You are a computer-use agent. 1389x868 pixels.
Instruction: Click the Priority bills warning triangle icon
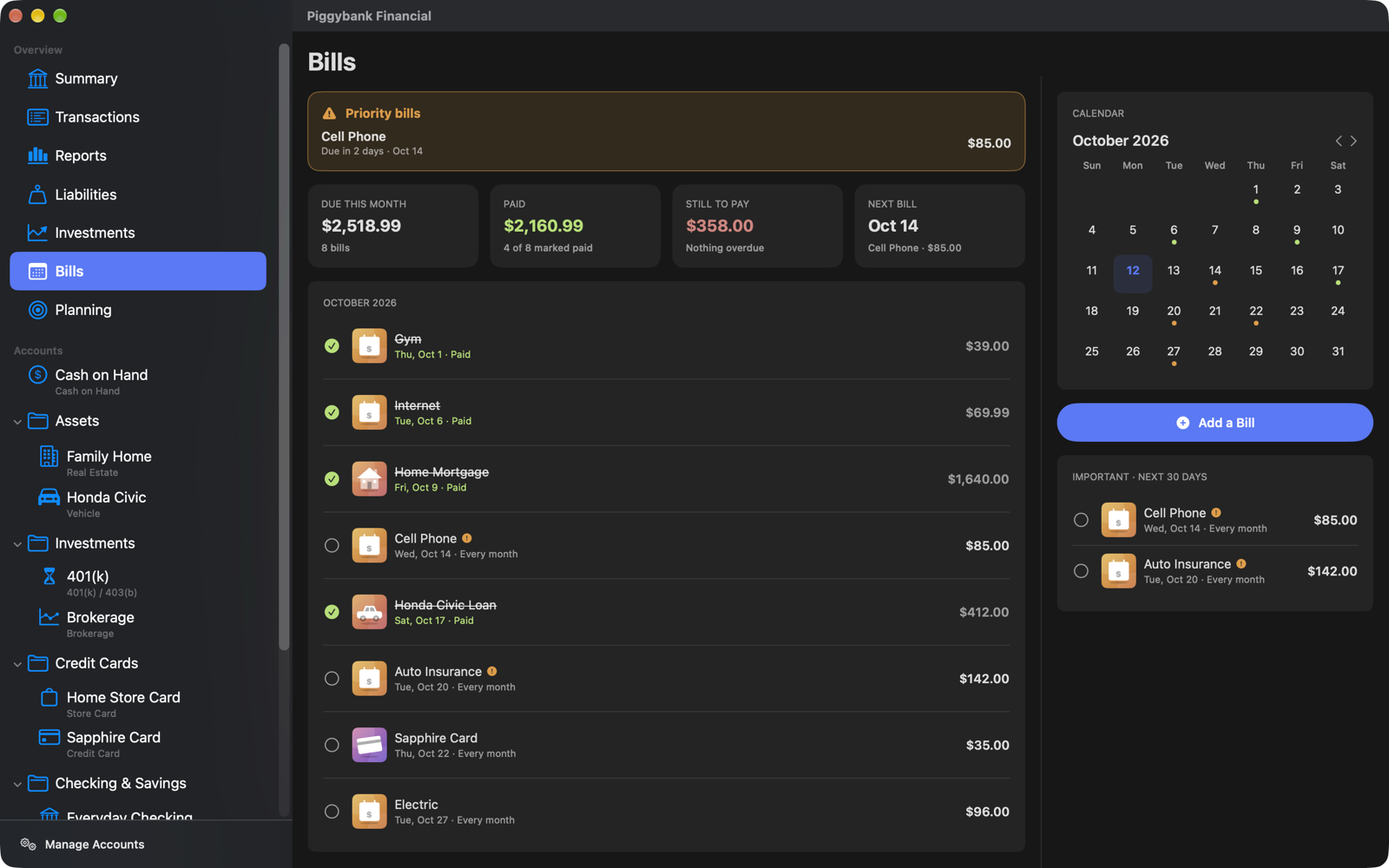pyautogui.click(x=329, y=114)
